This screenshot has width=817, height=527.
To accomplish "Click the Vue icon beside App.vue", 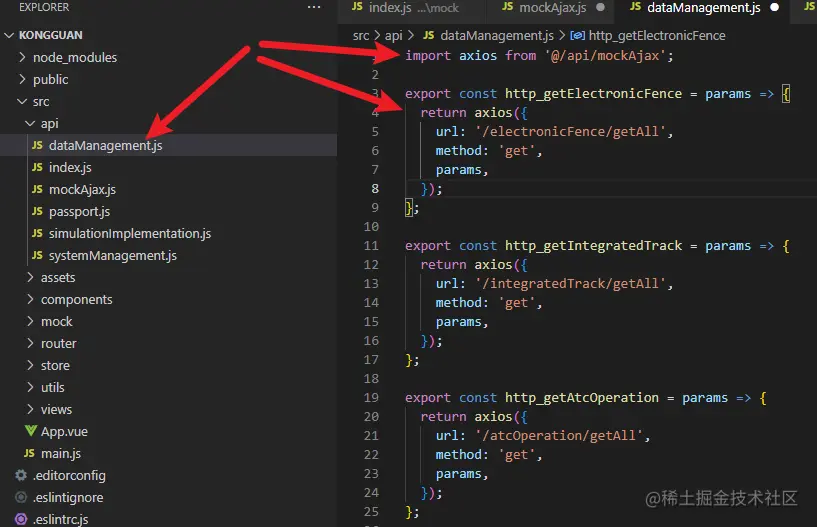I will [31, 431].
